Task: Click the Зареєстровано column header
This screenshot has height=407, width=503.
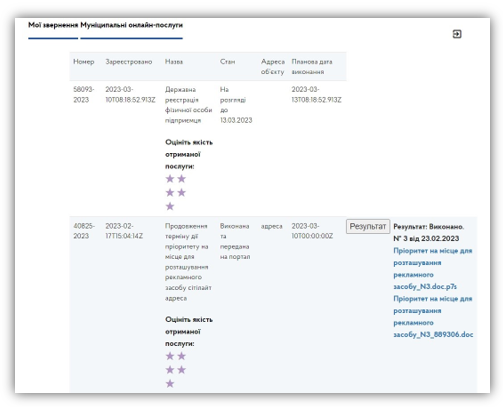Action: pyautogui.click(x=129, y=62)
